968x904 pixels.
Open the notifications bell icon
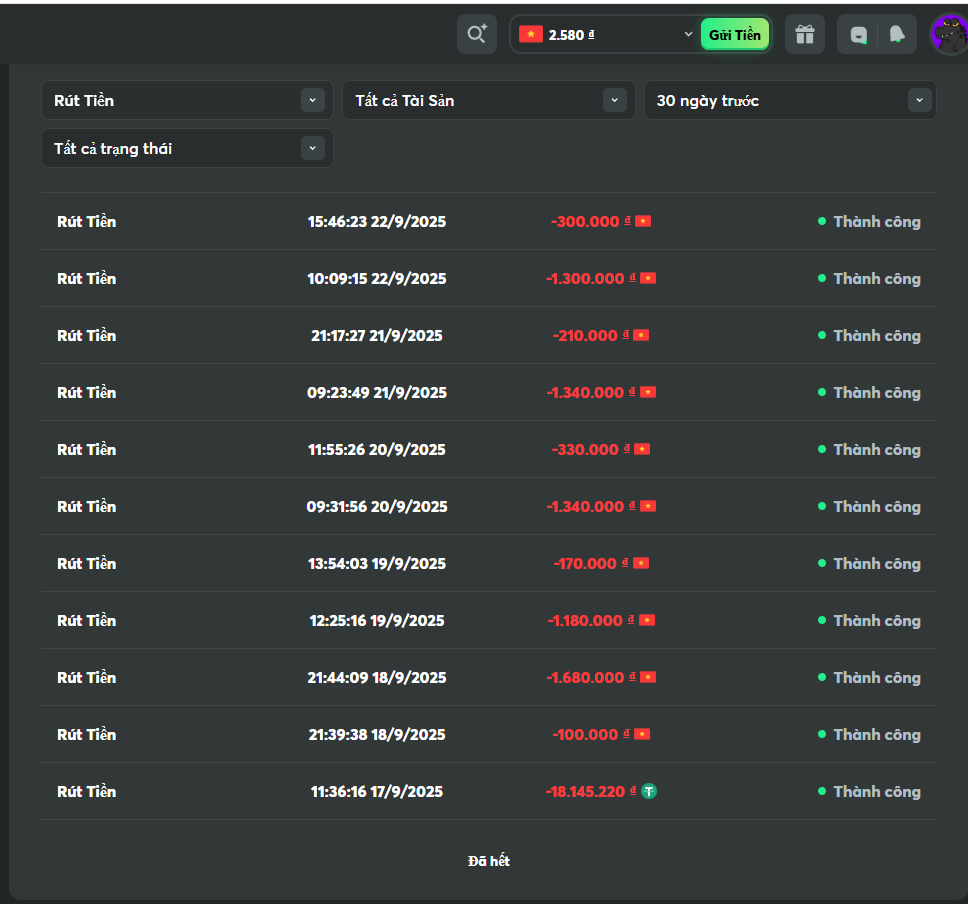(897, 34)
